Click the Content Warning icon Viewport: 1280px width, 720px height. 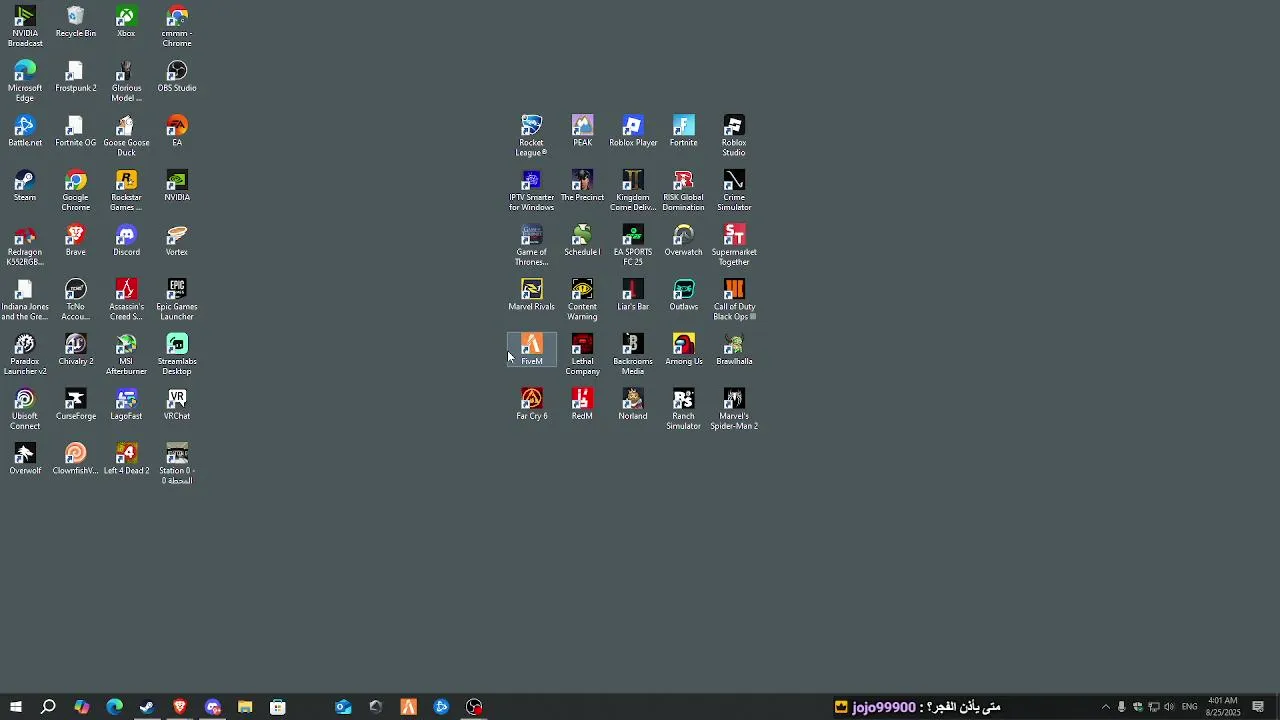pyautogui.click(x=582, y=300)
